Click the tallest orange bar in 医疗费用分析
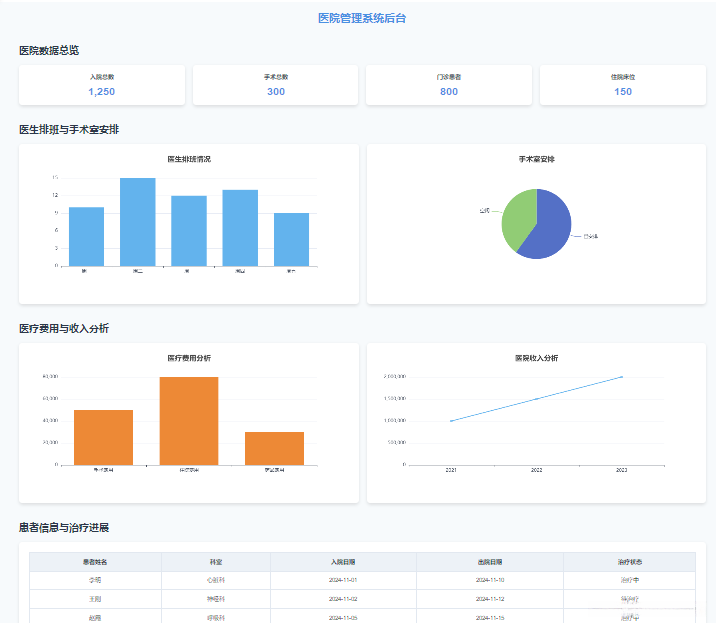 click(x=189, y=421)
